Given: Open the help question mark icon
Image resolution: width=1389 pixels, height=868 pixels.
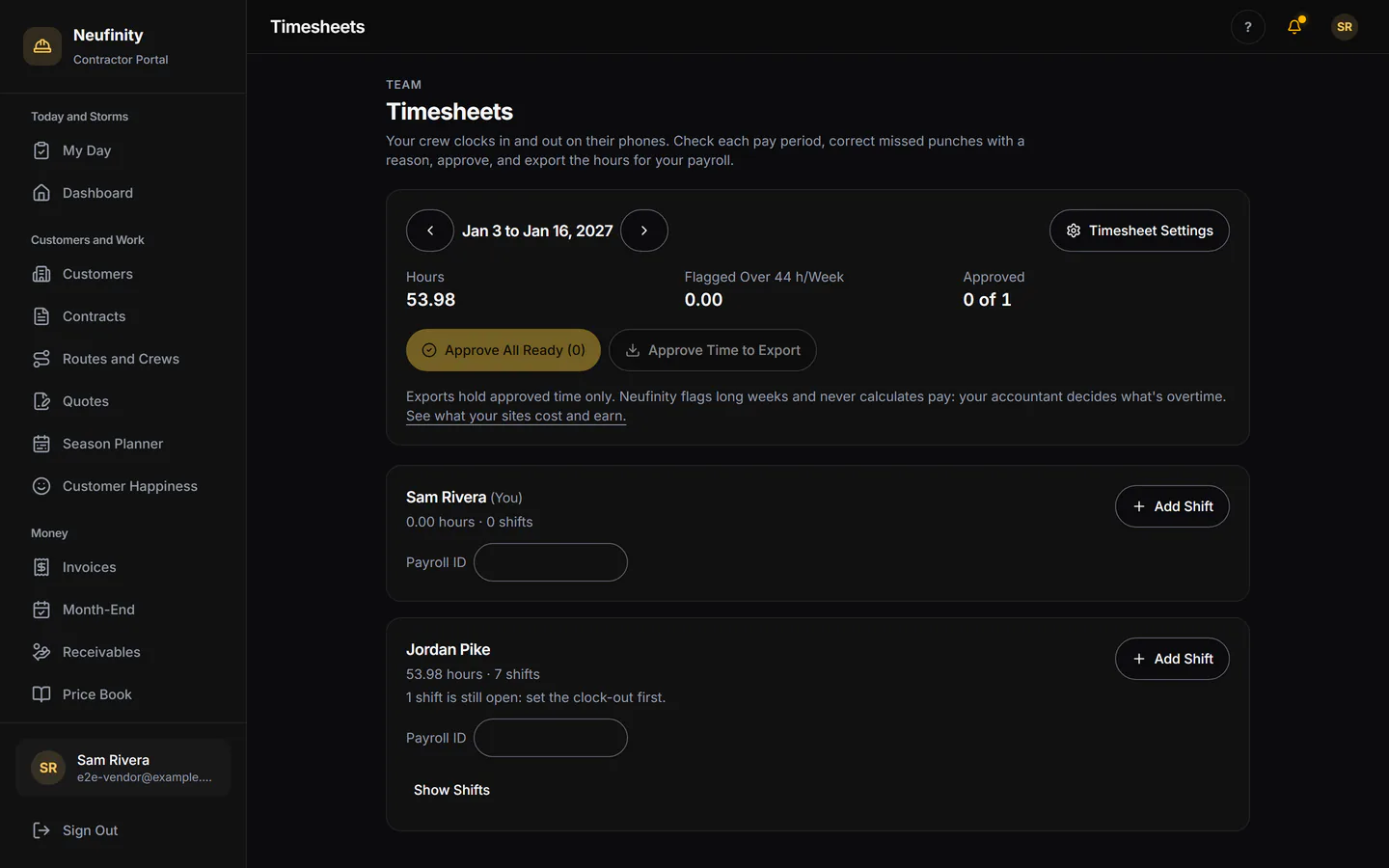Looking at the screenshot, I should point(1248,27).
